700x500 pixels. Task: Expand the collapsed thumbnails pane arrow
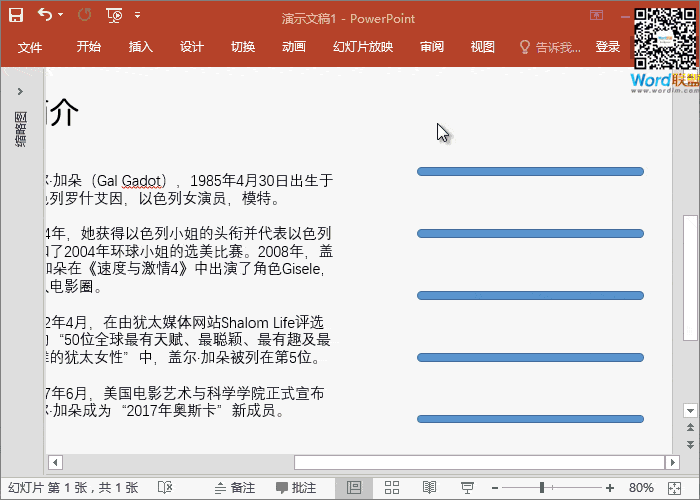(20, 91)
